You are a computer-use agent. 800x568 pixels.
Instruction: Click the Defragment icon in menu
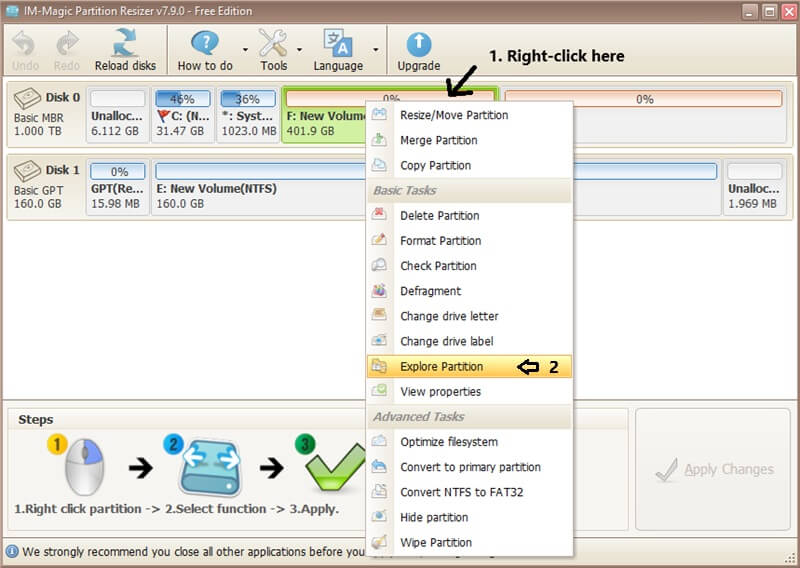379,290
